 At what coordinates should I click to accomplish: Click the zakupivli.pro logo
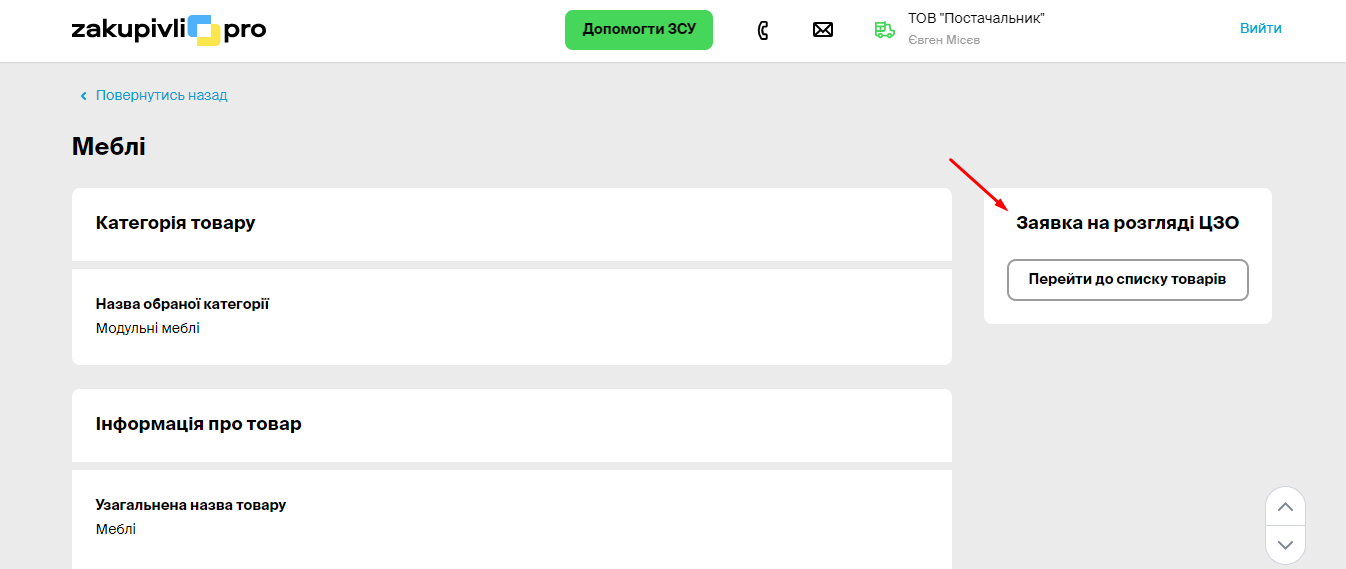point(168,30)
